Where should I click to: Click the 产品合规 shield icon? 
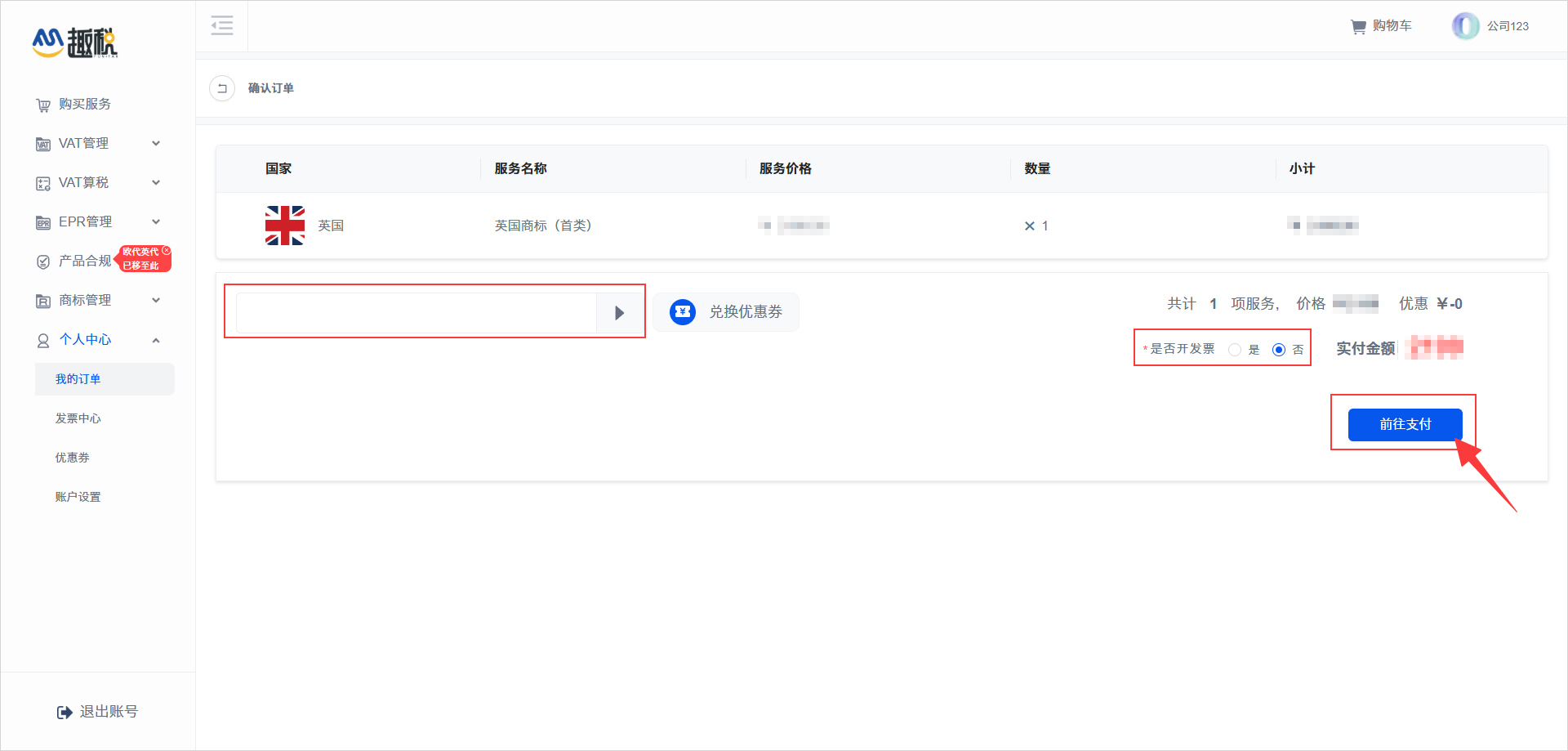point(42,262)
